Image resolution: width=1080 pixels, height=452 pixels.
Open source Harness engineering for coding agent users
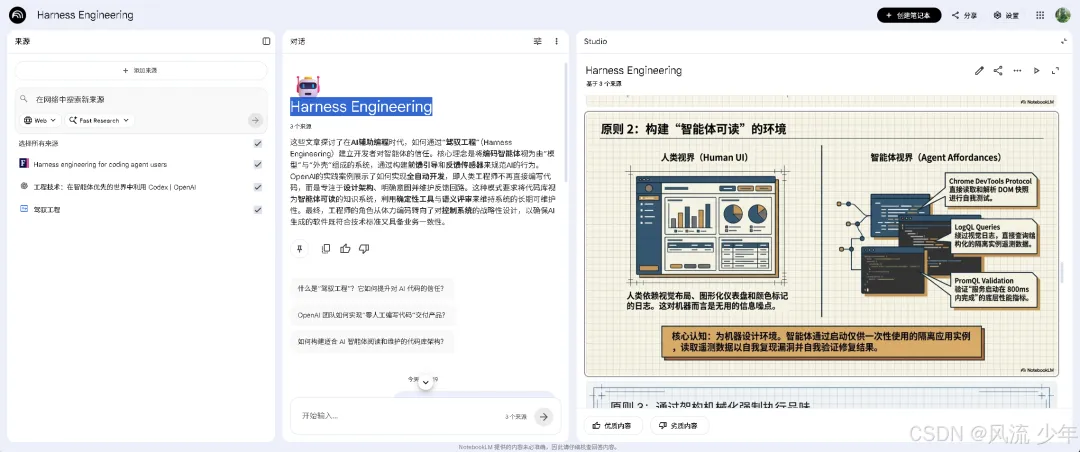tap(100, 164)
